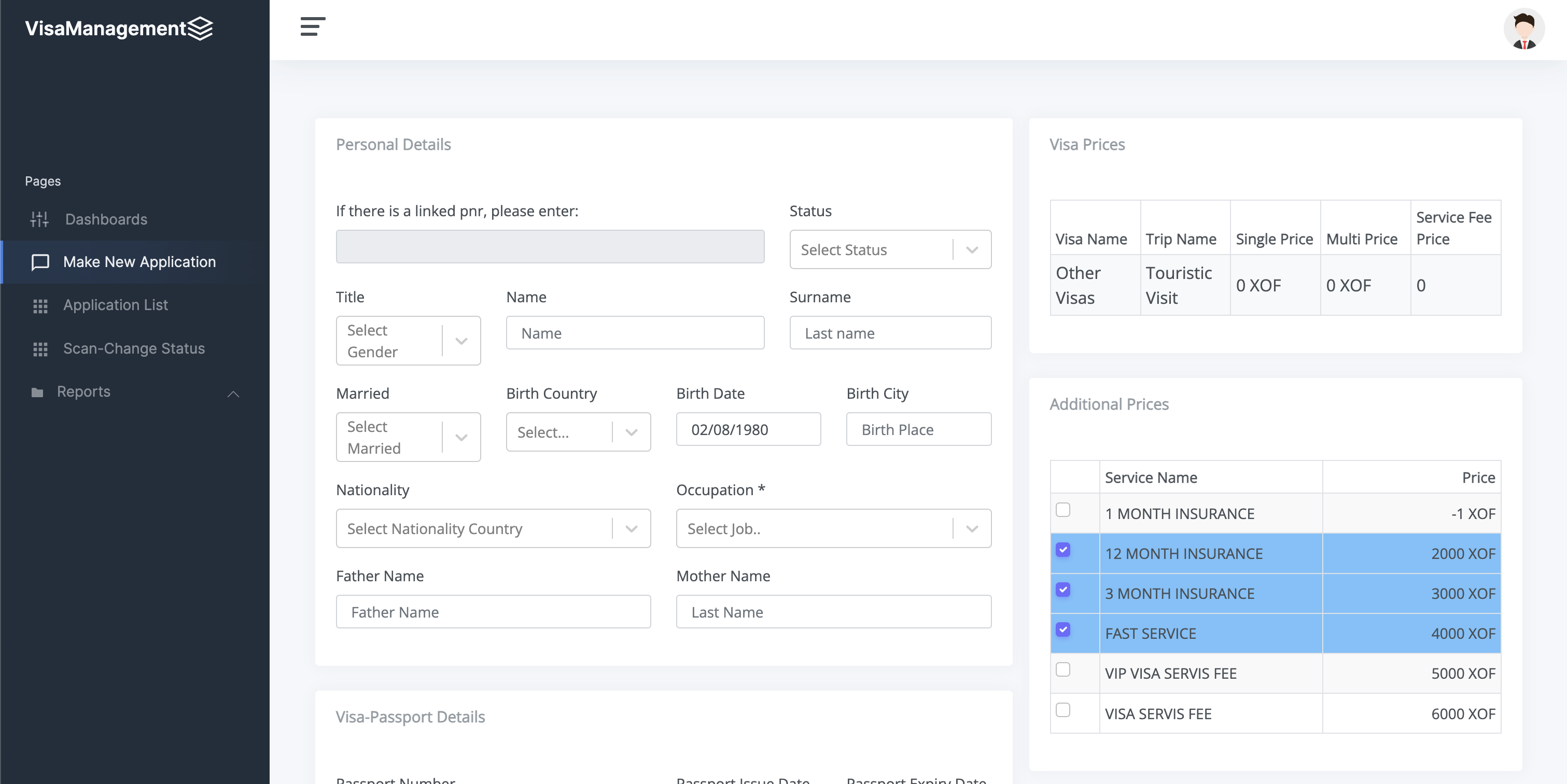Click the -1 XOF price cell
Viewport: 1567px width, 784px height.
[1411, 514]
